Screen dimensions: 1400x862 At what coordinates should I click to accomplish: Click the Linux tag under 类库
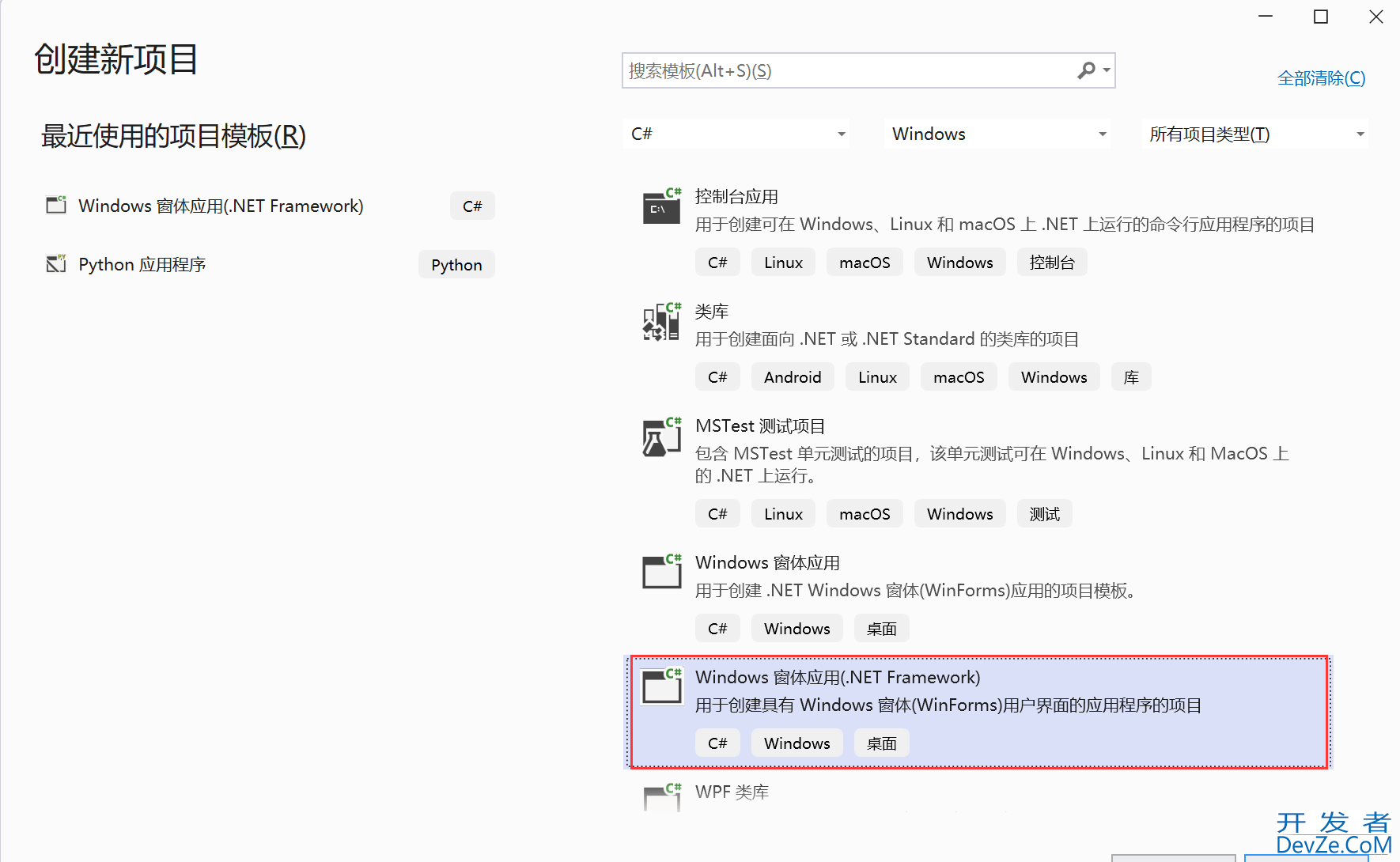pos(877,376)
